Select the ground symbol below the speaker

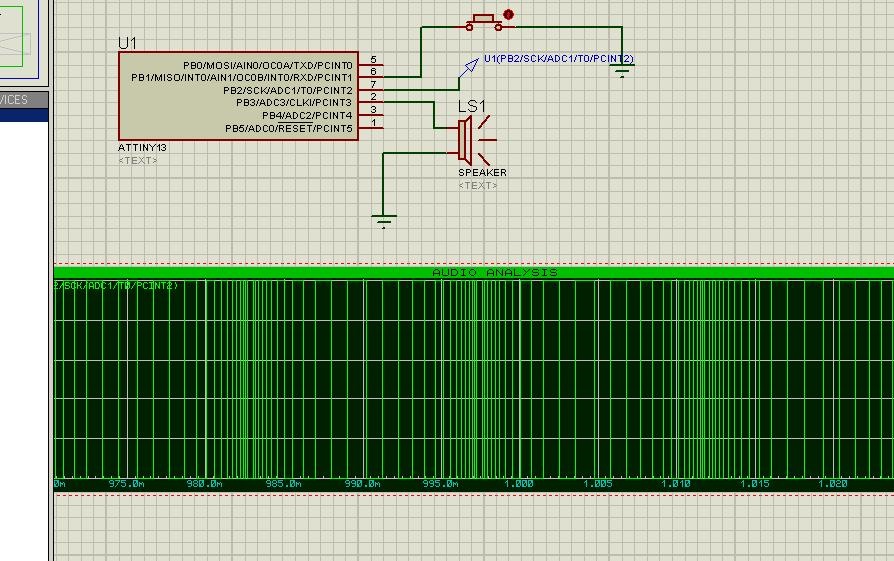384,221
